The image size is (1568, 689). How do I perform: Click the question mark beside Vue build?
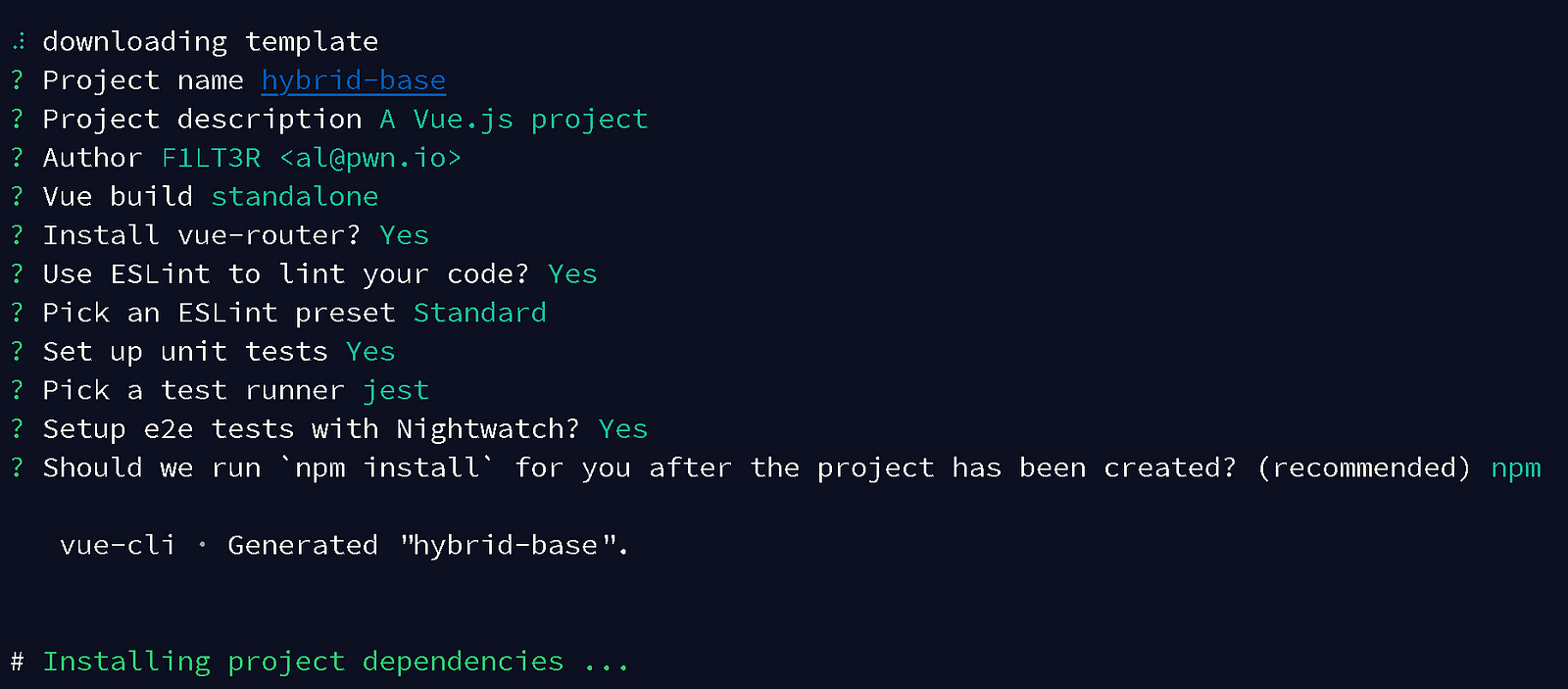pos(17,197)
